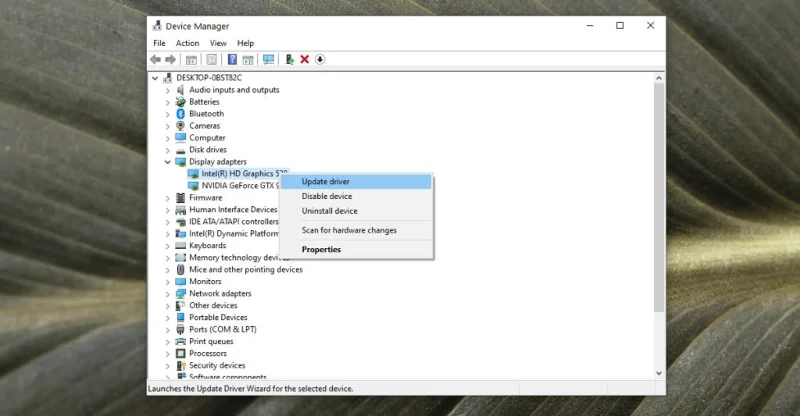This screenshot has width=800, height=416.
Task: Click Scan for hardware changes monitor icon
Action: pos(268,60)
